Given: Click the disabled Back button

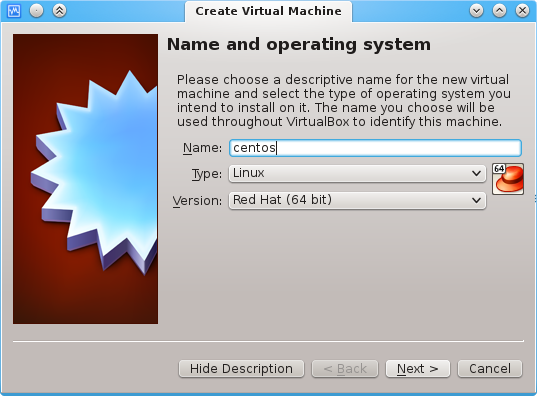Looking at the screenshot, I should coord(345,369).
